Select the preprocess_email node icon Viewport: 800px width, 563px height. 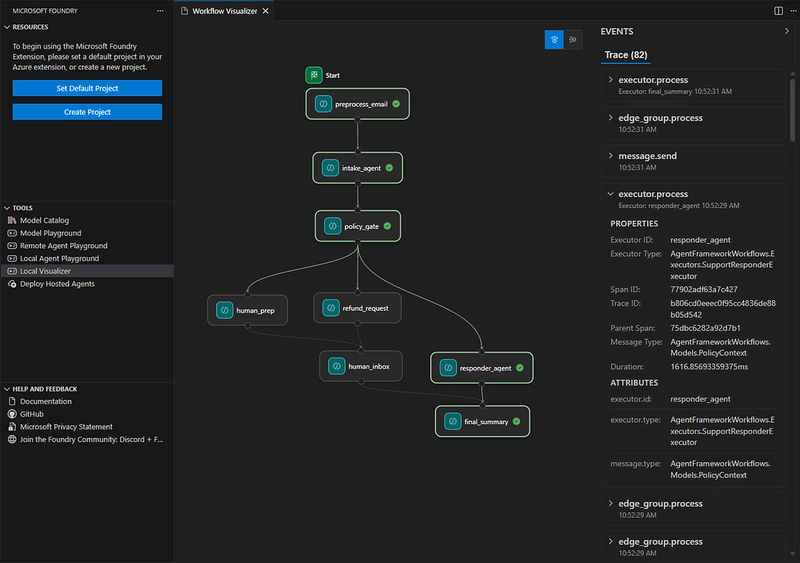[x=323, y=104]
